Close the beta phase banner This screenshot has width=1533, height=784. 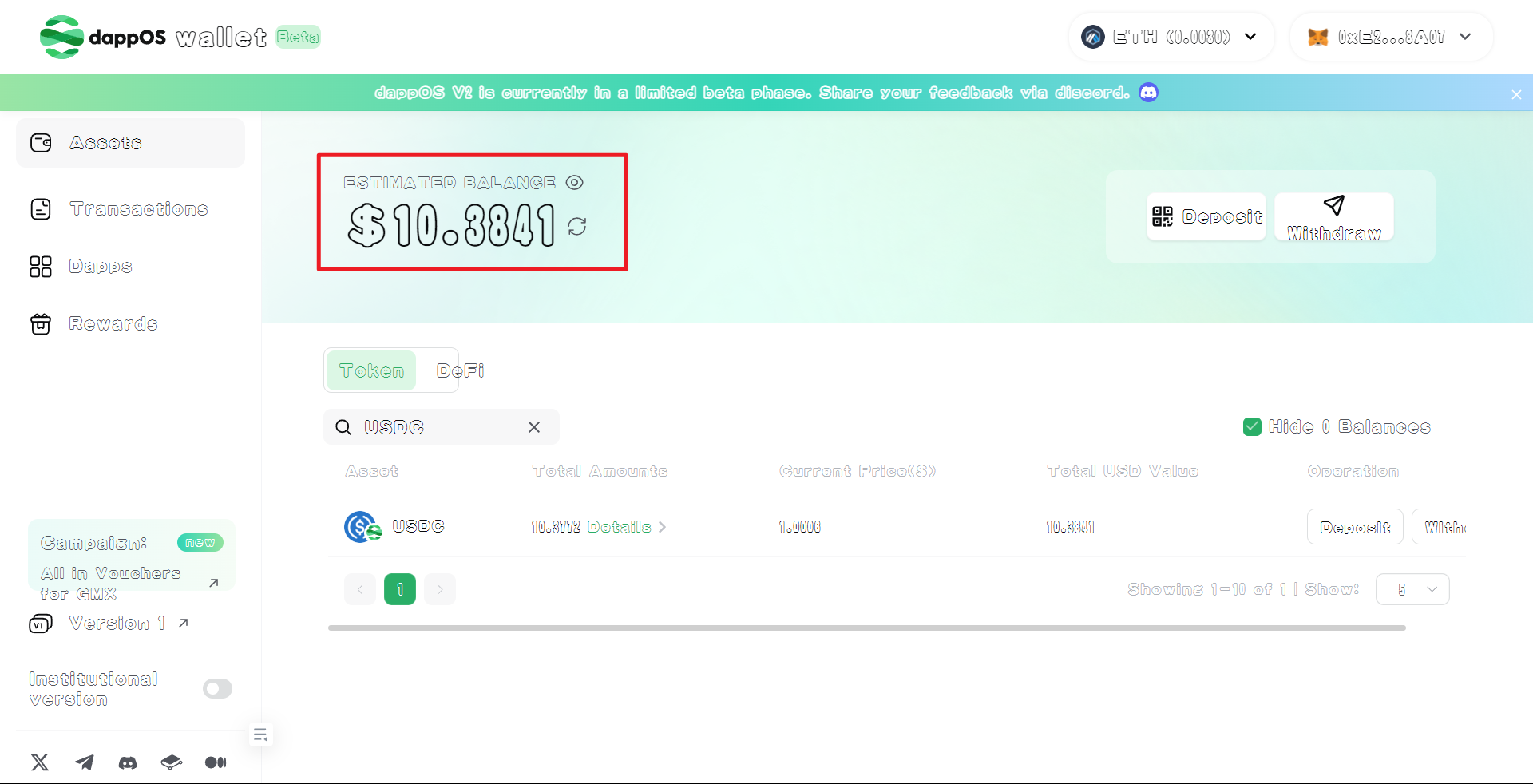point(1516,94)
